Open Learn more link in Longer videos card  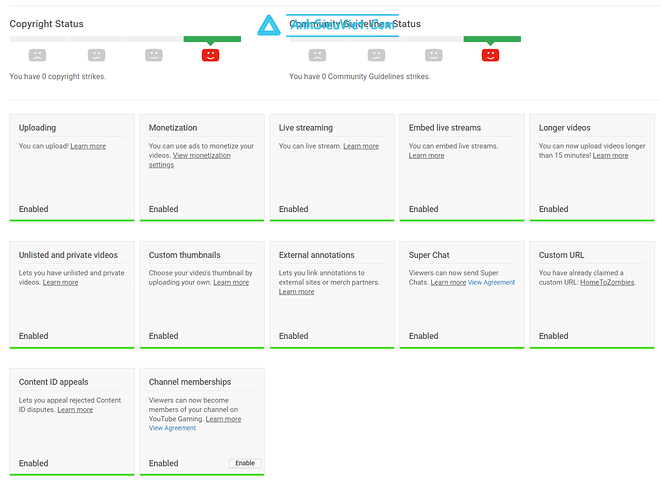[x=610, y=156]
